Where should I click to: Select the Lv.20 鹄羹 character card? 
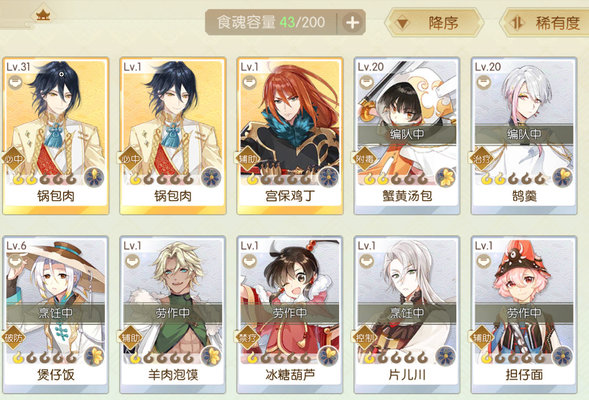[x=524, y=136]
